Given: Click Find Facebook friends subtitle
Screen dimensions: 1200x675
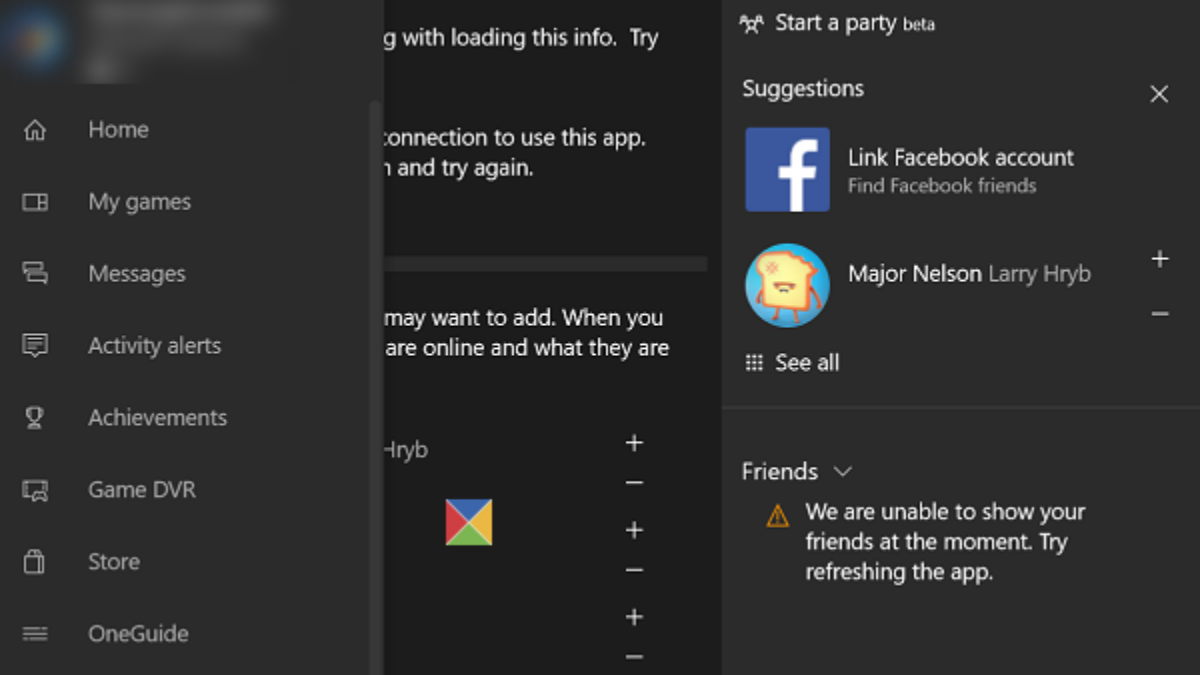Looking at the screenshot, I should pos(942,185).
